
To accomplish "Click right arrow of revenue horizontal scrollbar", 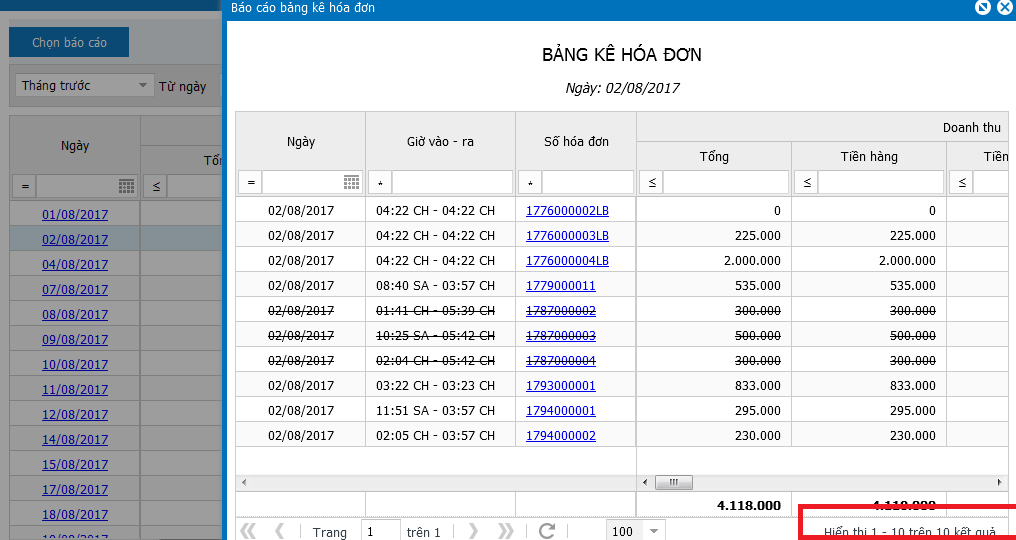I will pos(1000,482).
